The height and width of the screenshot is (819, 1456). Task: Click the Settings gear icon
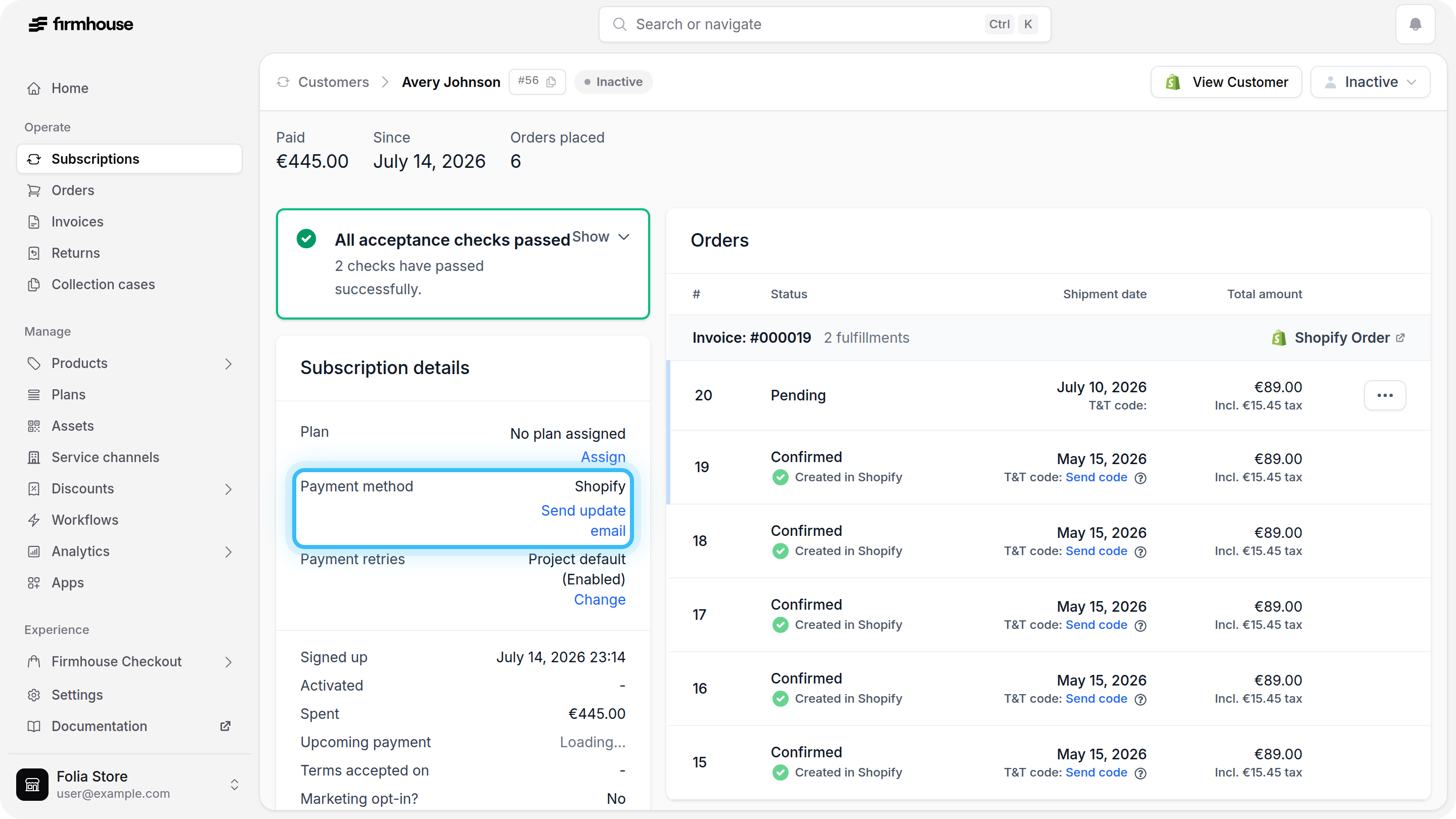tap(34, 695)
